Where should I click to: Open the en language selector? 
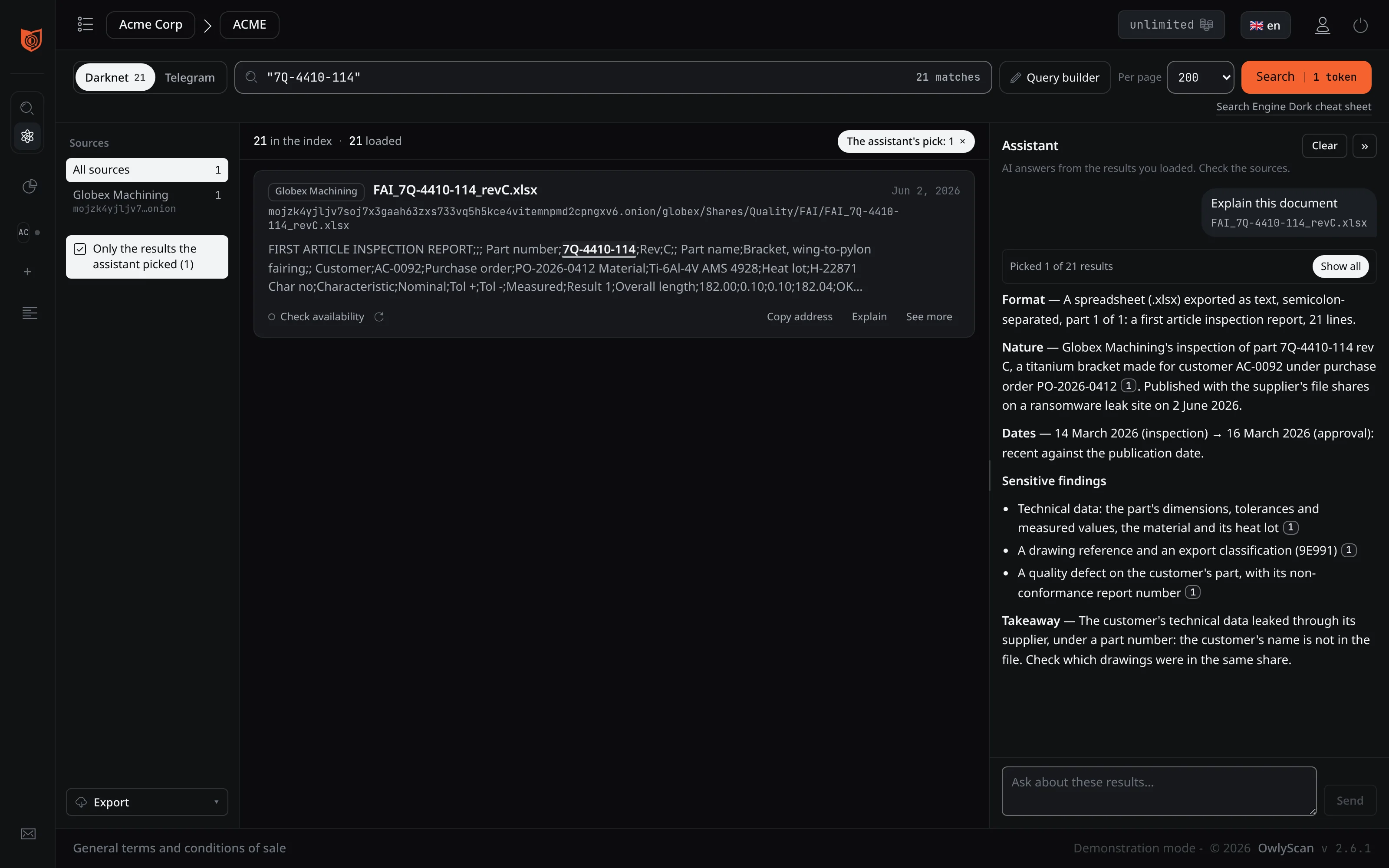(1265, 25)
